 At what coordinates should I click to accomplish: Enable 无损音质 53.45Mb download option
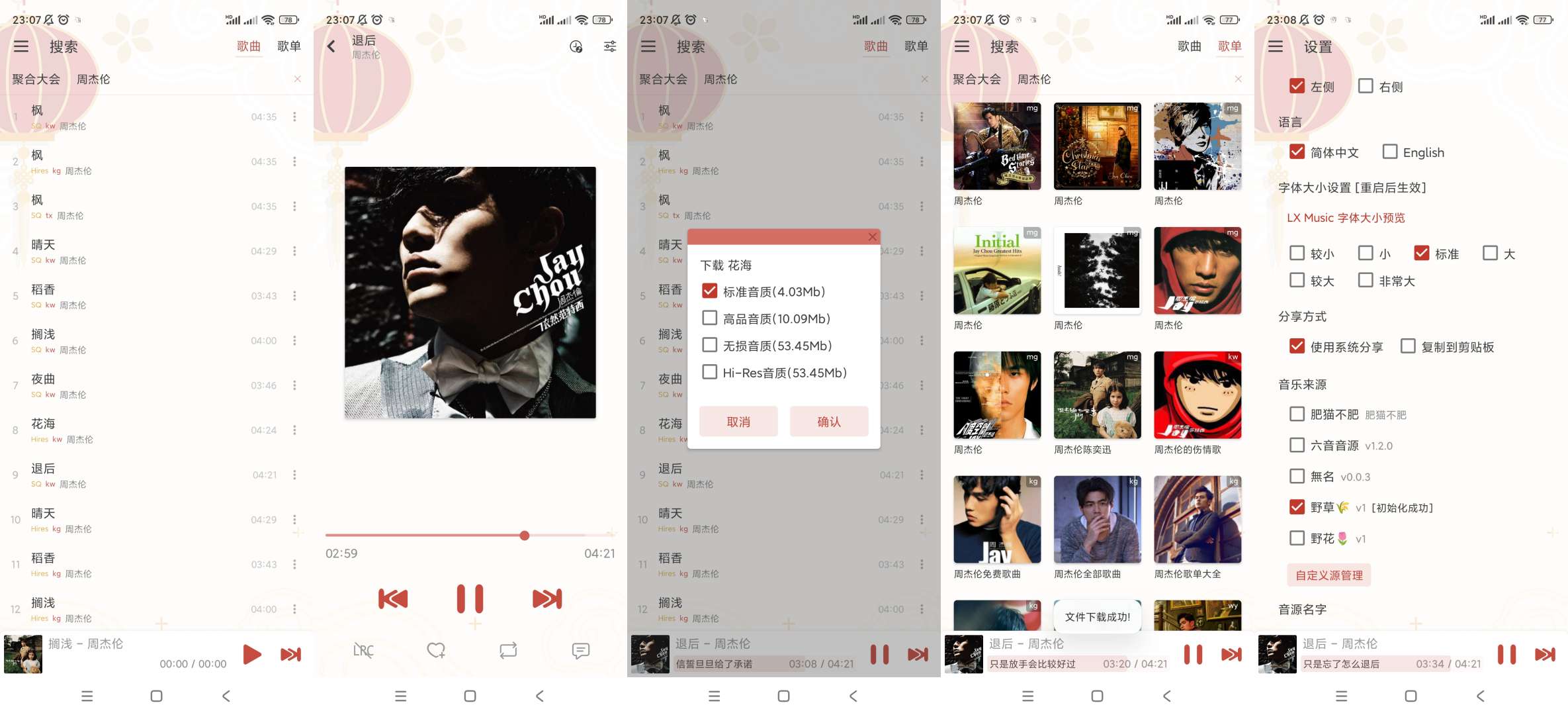706,345
